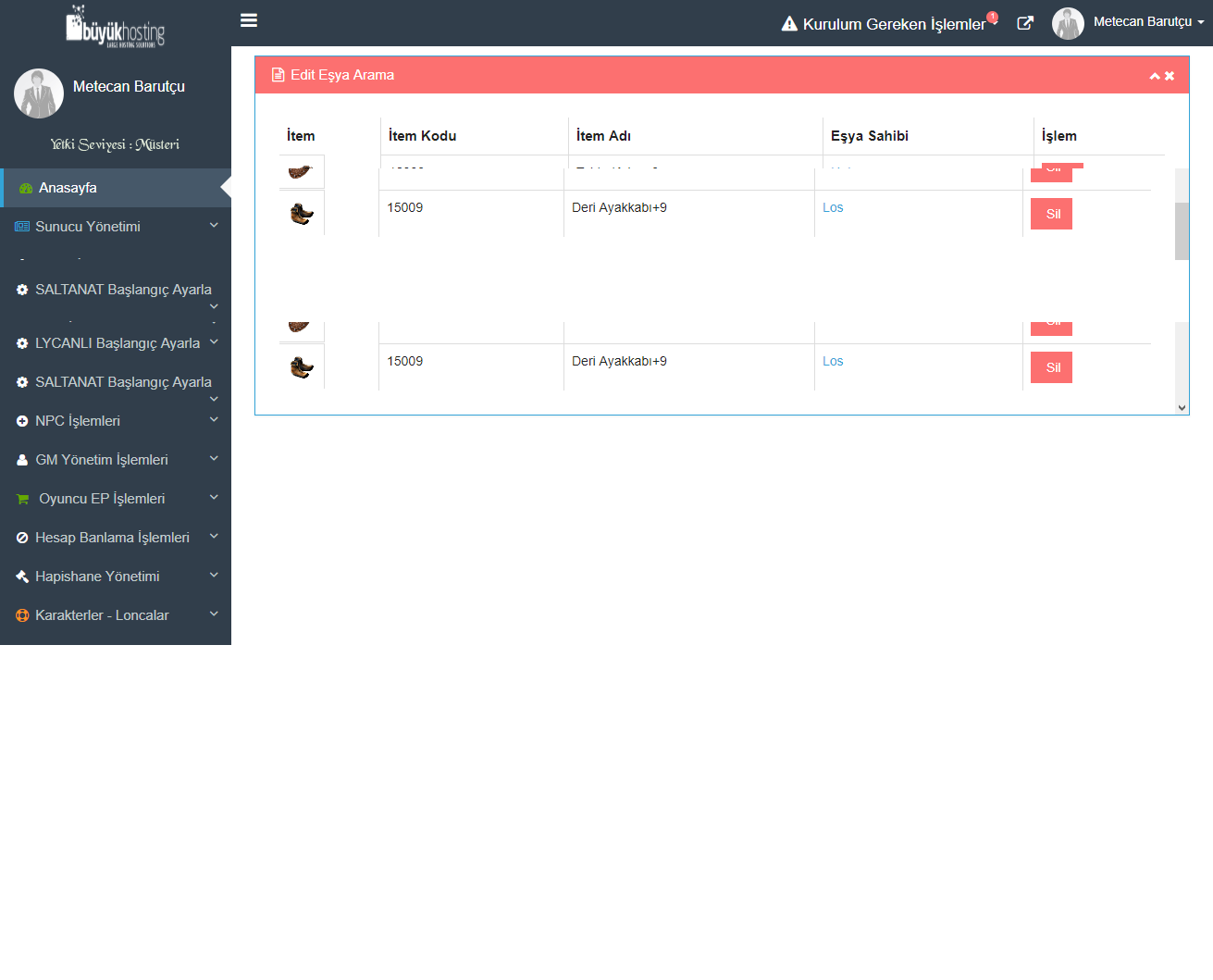1213x980 pixels.
Task: Open LYCANLI Başlangıç Ayarla menu item
Action: tap(116, 343)
